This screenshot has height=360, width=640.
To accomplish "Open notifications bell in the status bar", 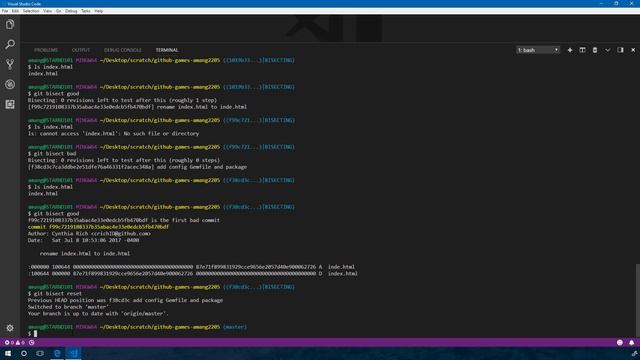I will click(x=631, y=342).
